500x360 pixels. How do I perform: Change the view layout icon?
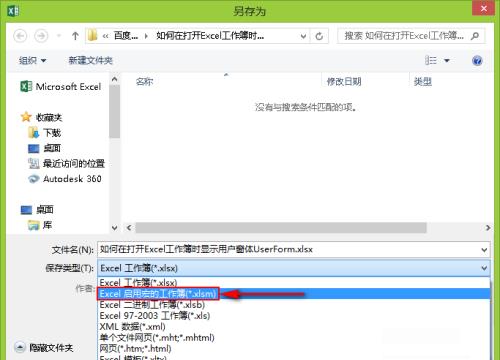431,60
